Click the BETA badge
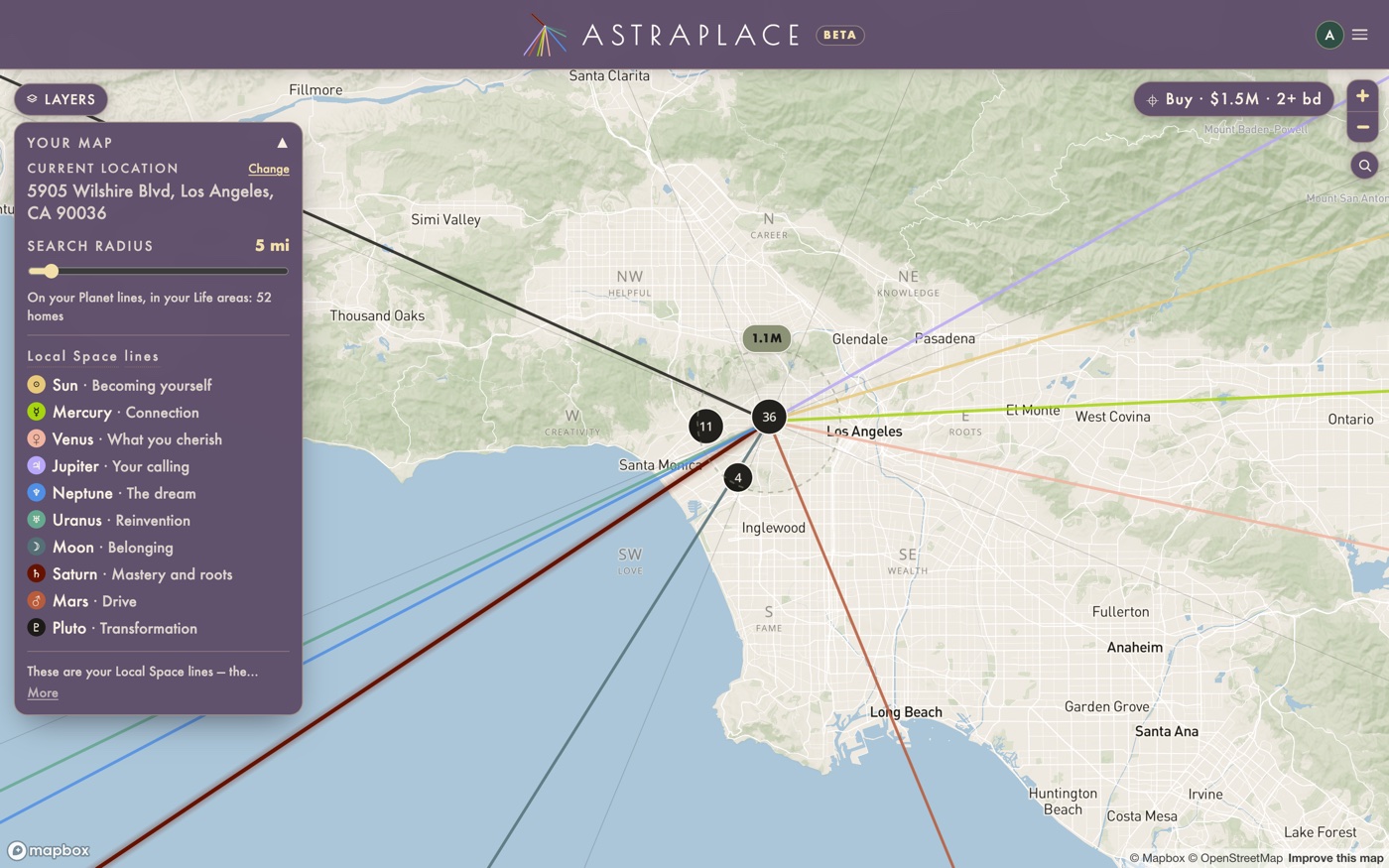 point(839,35)
